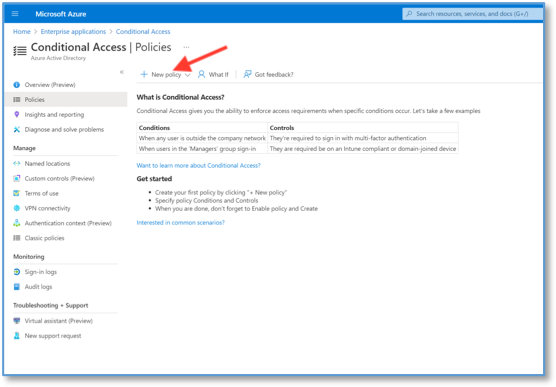Collapse the sidebar with double chevron

click(x=122, y=72)
